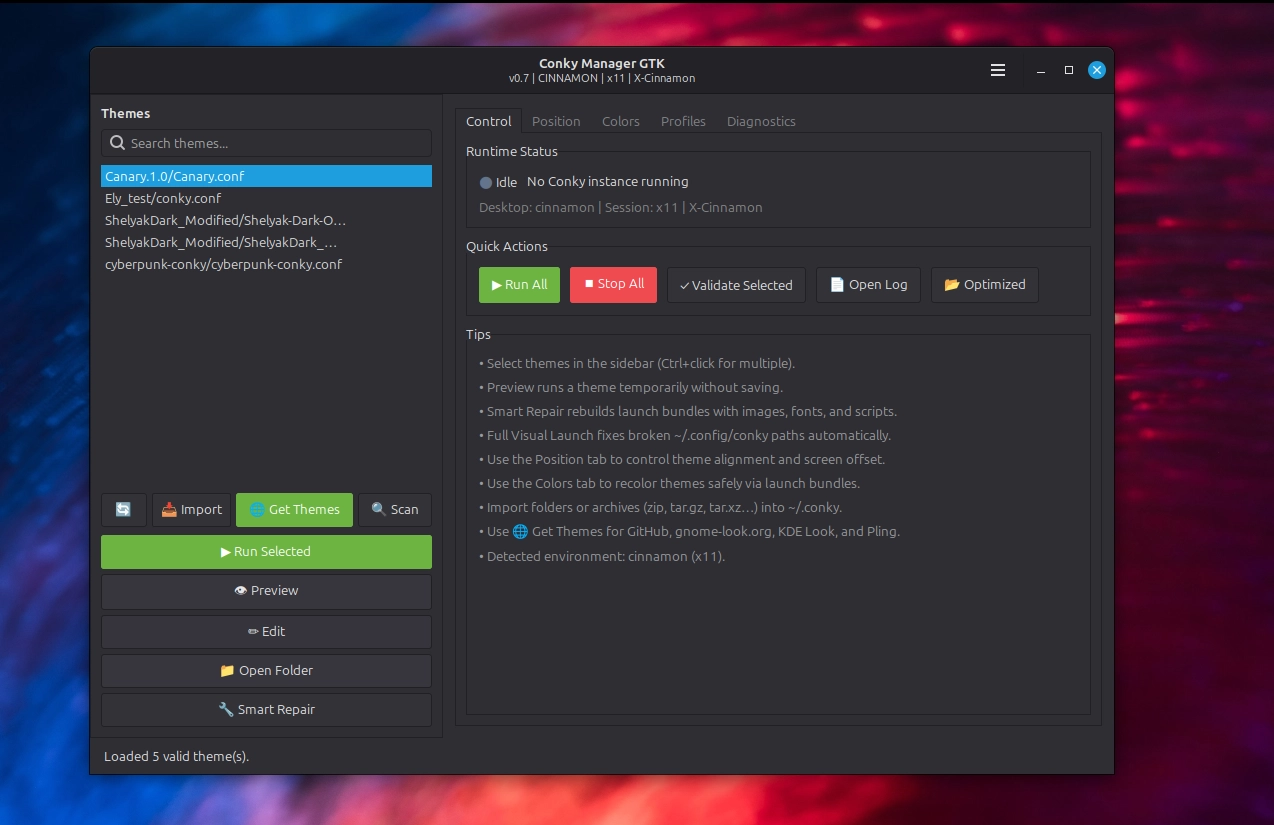Image resolution: width=1274 pixels, height=825 pixels.
Task: Click the Edit button
Action: 266,632
